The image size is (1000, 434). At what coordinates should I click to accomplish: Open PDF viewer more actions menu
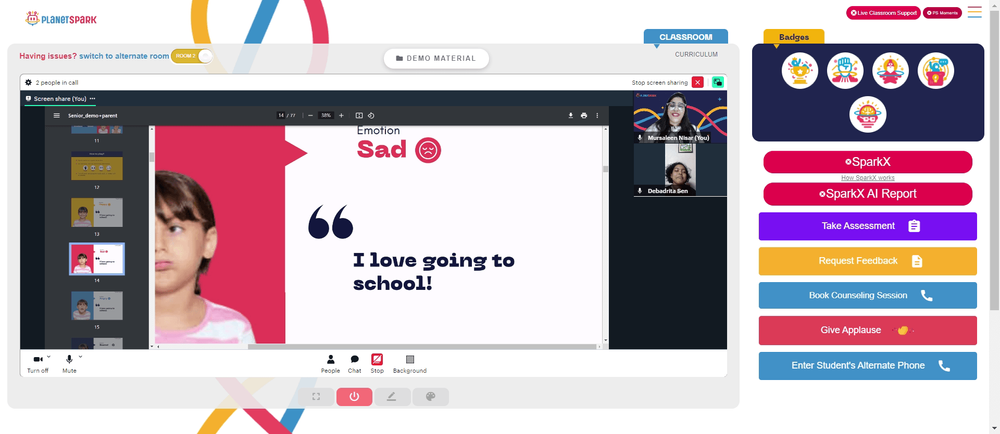(x=598, y=115)
